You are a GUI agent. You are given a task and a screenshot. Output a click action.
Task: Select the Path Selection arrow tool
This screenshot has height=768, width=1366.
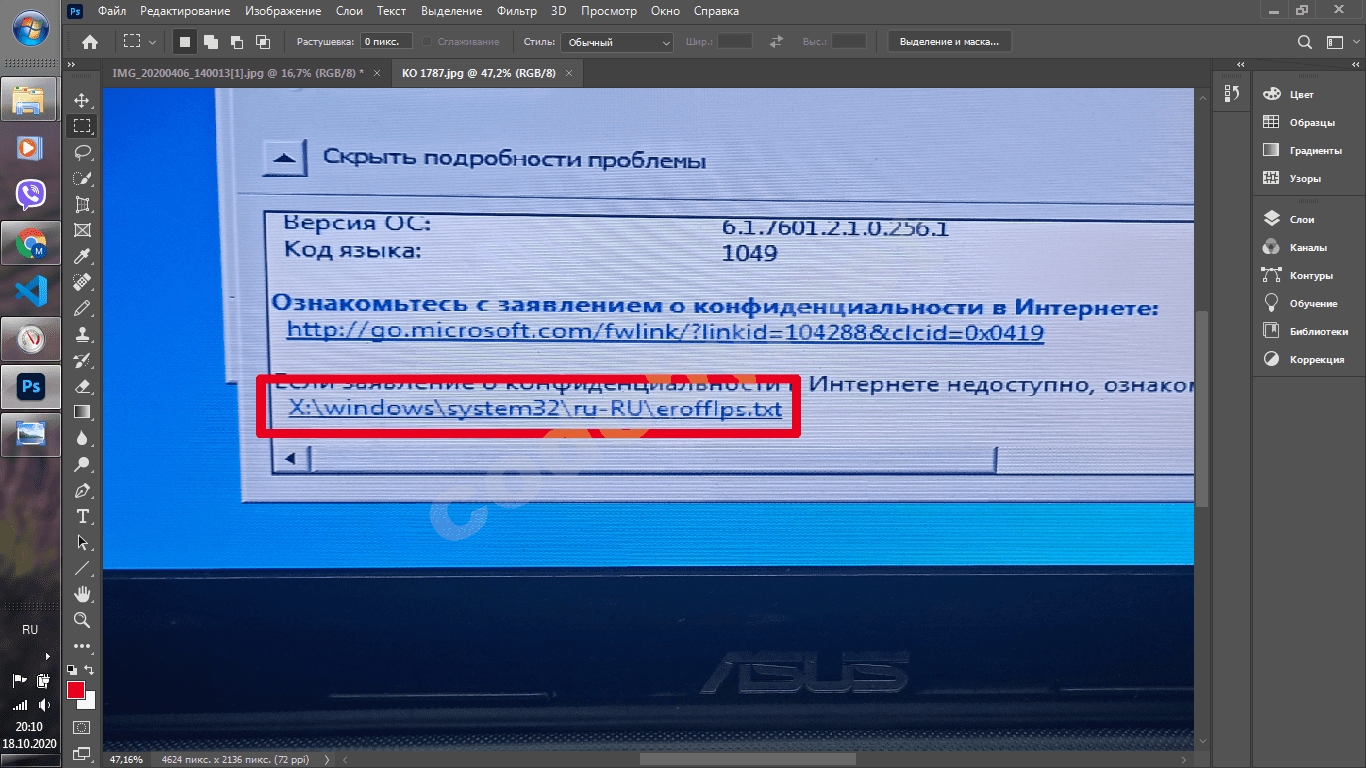[x=83, y=542]
